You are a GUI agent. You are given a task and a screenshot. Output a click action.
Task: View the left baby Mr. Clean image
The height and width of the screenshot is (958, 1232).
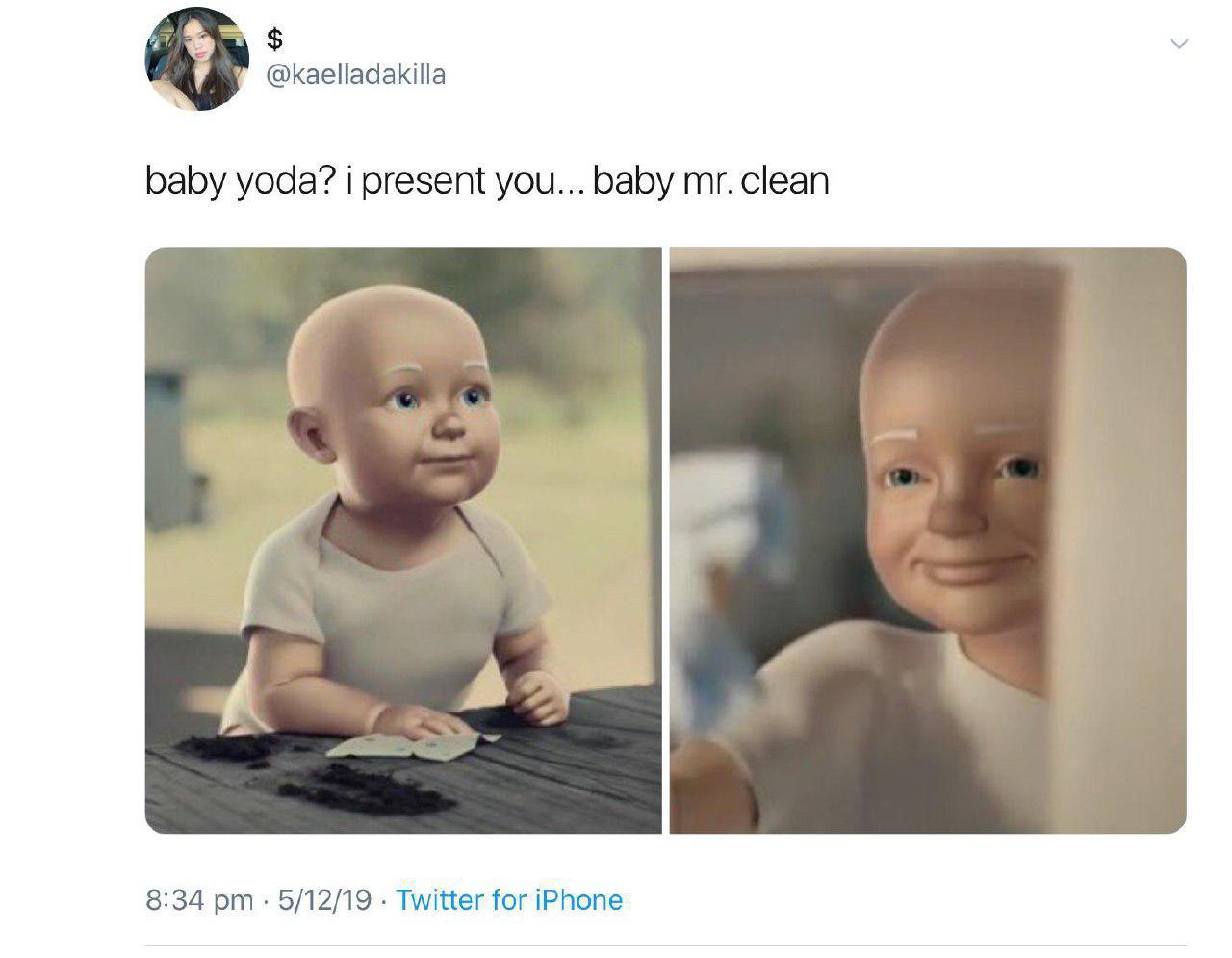403,540
